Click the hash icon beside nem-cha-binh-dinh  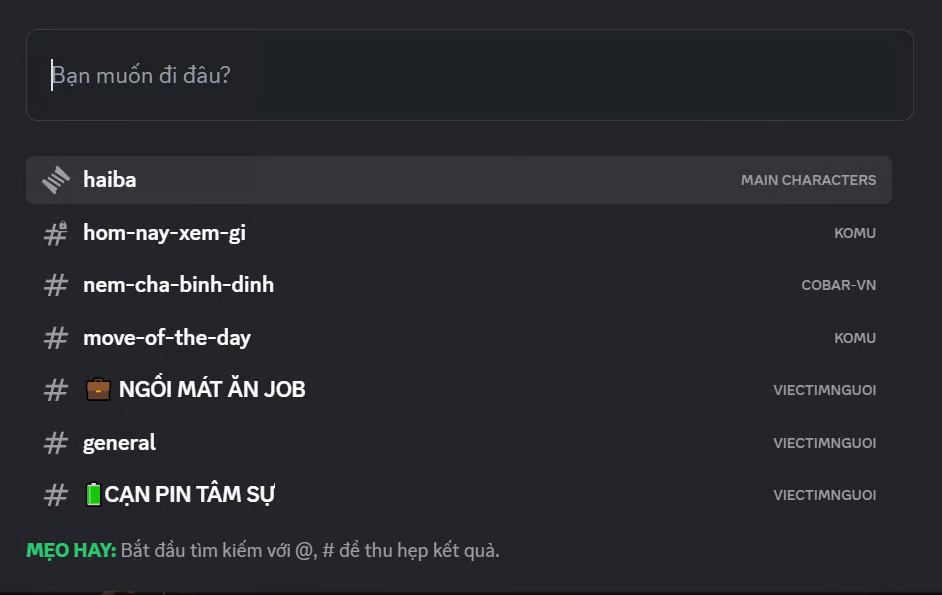coord(56,285)
